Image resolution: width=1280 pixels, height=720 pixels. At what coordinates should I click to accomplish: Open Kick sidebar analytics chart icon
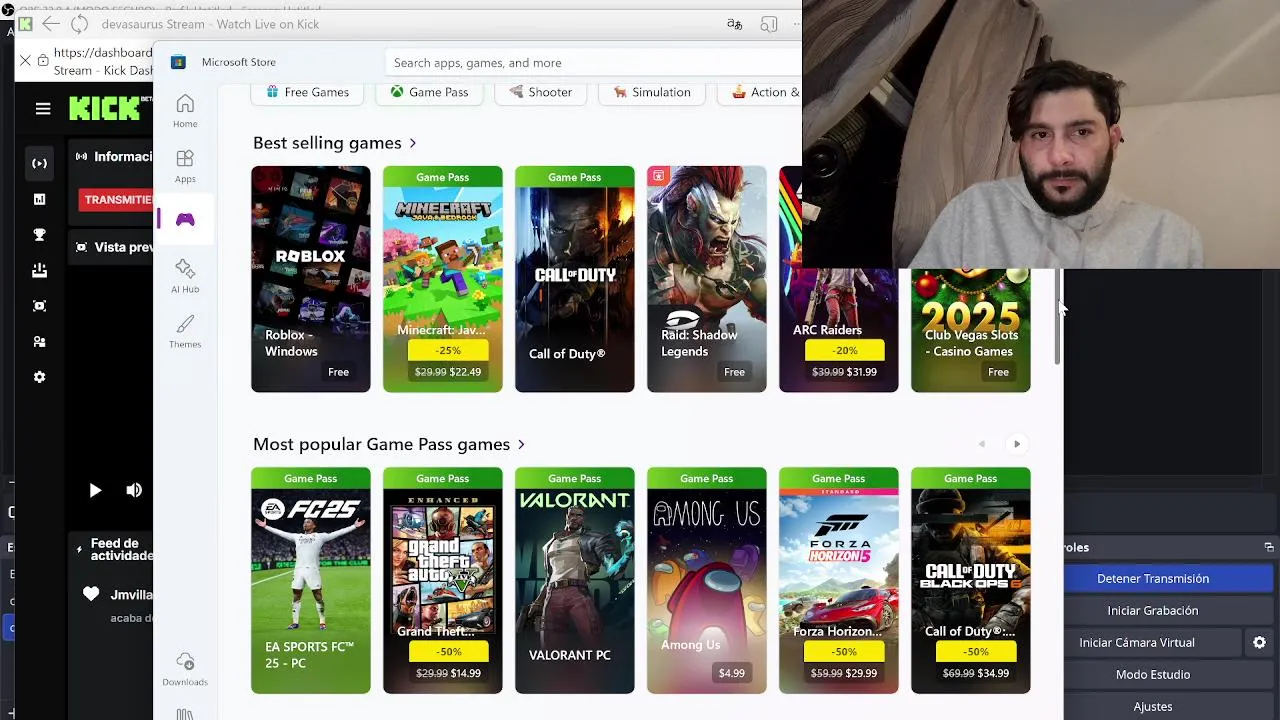39,199
